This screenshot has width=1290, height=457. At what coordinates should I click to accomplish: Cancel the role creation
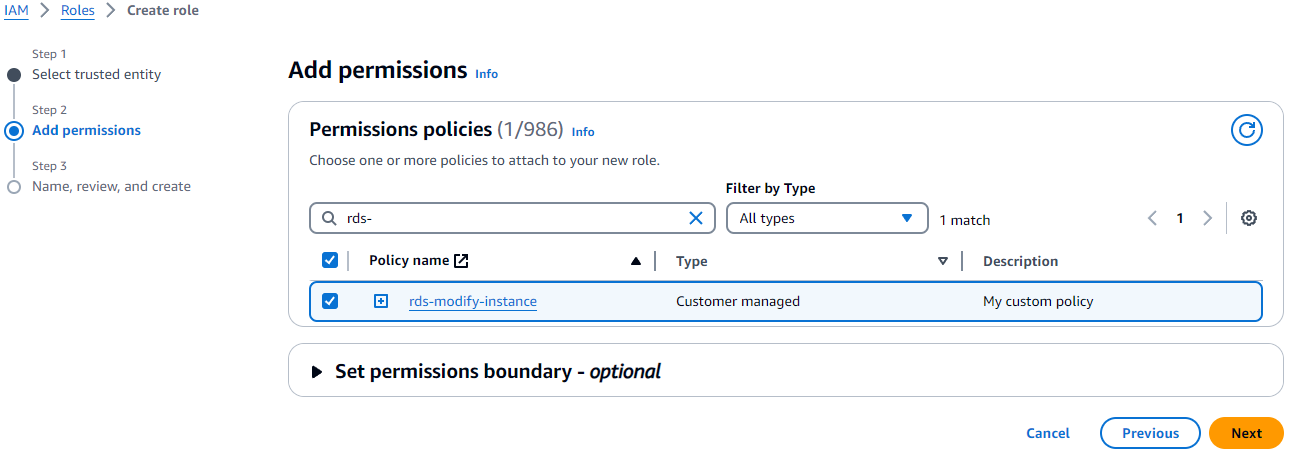[1048, 433]
